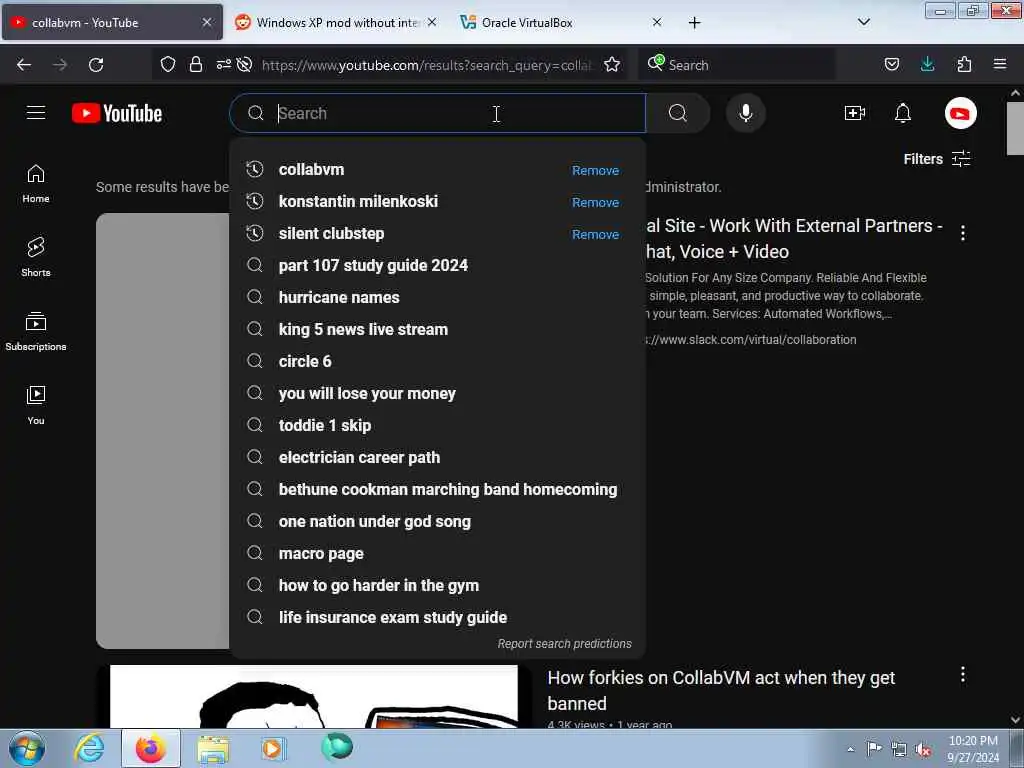This screenshot has width=1024, height=768.
Task: Remove collabvm from search history
Action: point(595,170)
